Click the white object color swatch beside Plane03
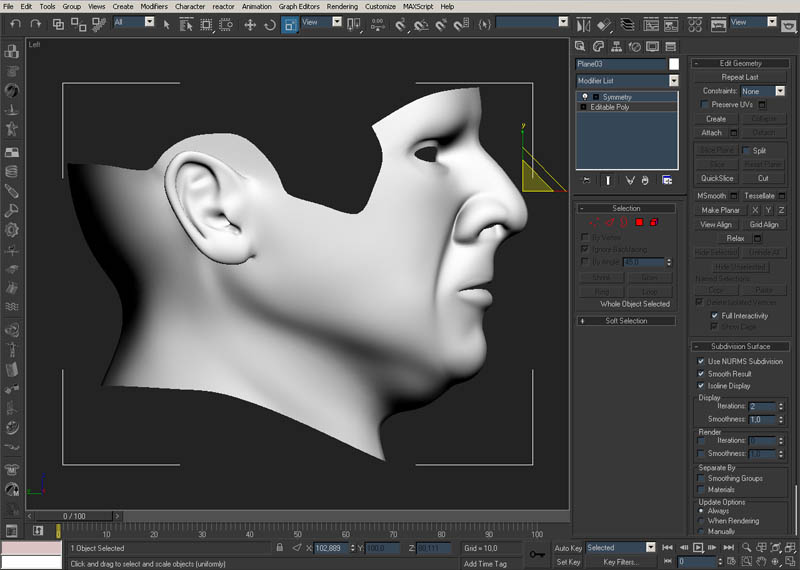This screenshot has width=800, height=570. tap(674, 64)
